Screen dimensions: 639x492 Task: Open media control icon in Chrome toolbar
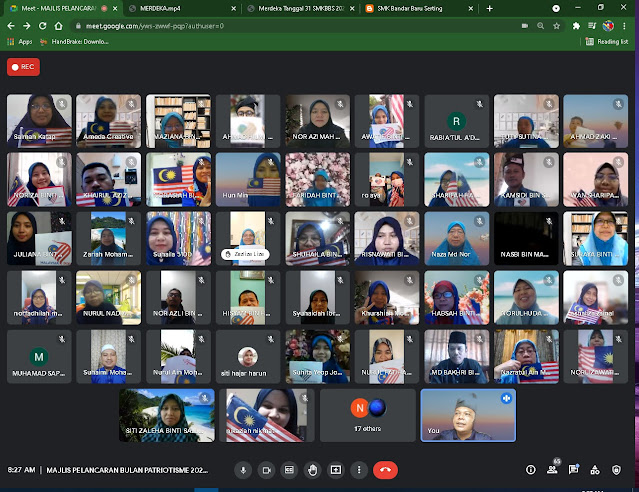pos(592,26)
